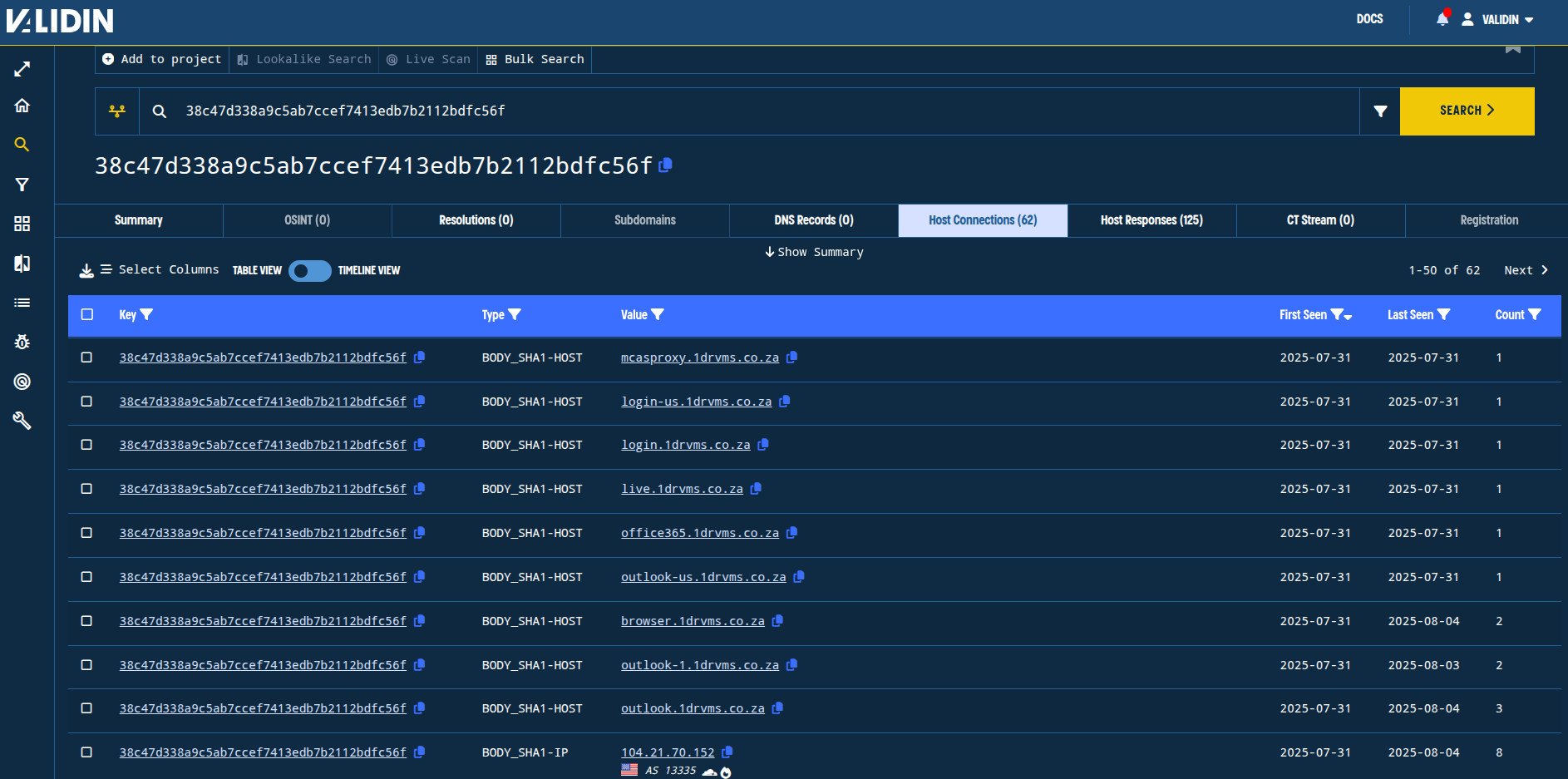Open the lookalike compare icon in sidebar

pos(22,264)
